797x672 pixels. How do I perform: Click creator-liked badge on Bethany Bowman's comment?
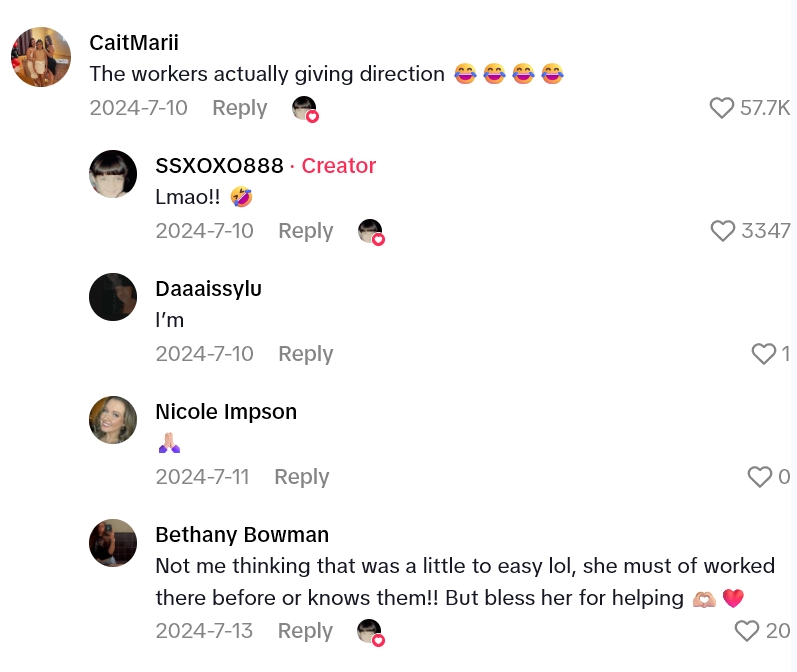pos(371,632)
